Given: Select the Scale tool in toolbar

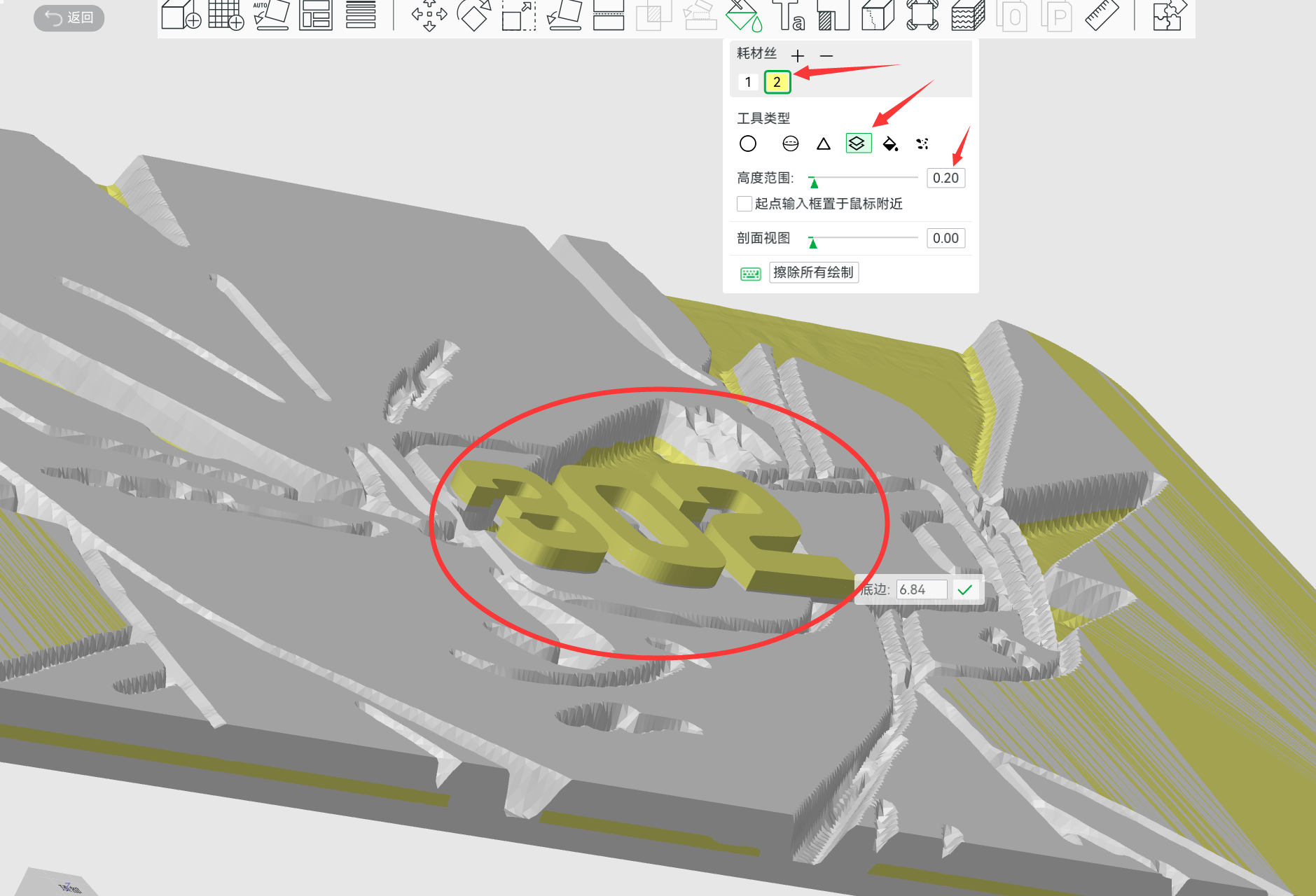Looking at the screenshot, I should point(518,15).
